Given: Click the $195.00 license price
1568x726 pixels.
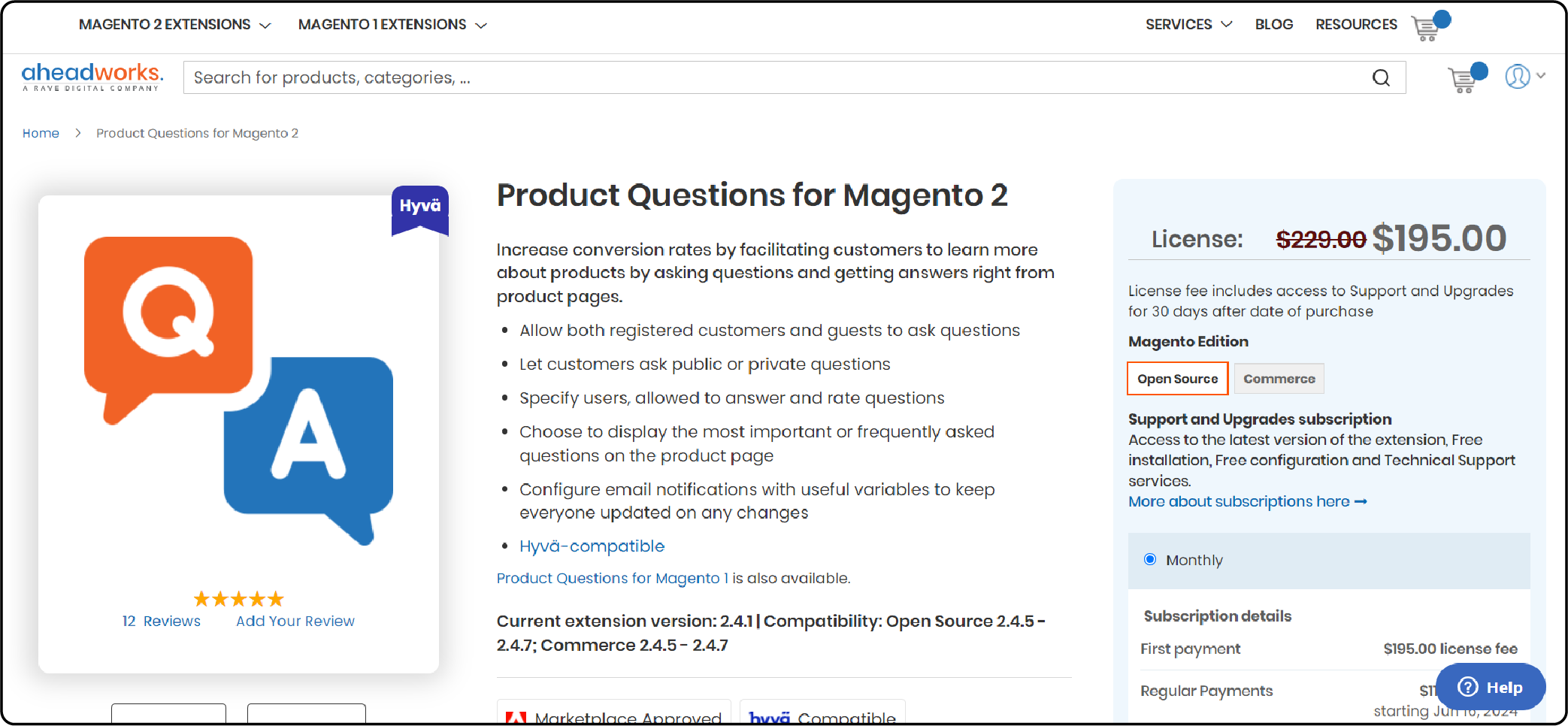Looking at the screenshot, I should (1439, 239).
